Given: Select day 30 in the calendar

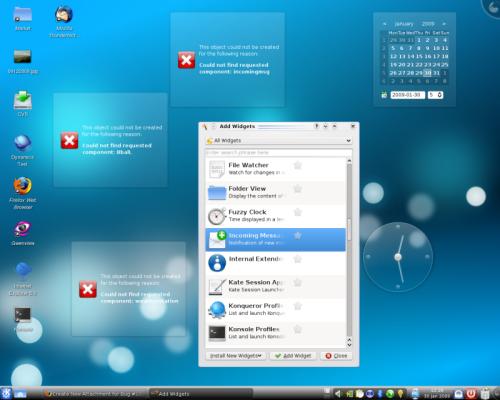Looking at the screenshot, I should tap(427, 73).
